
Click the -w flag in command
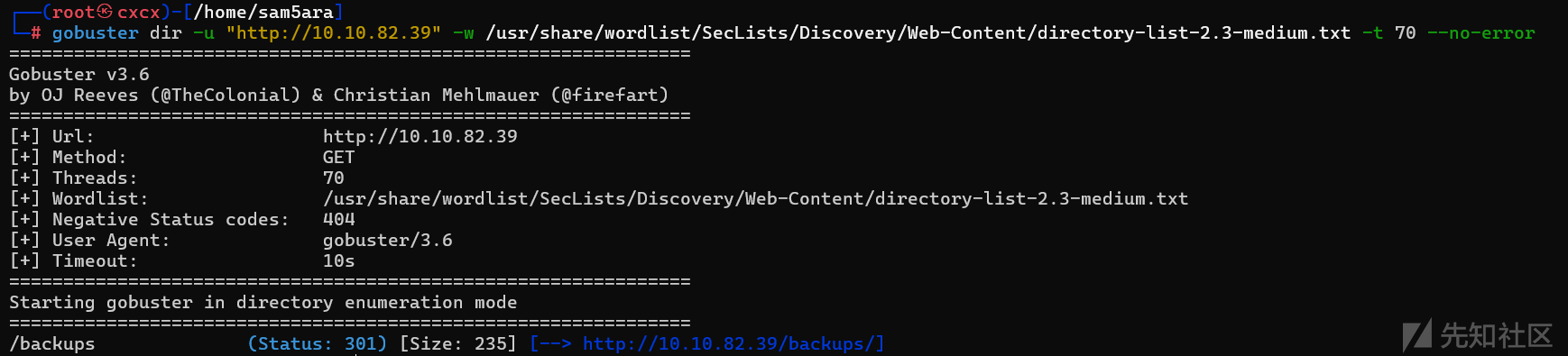pyautogui.click(x=463, y=32)
